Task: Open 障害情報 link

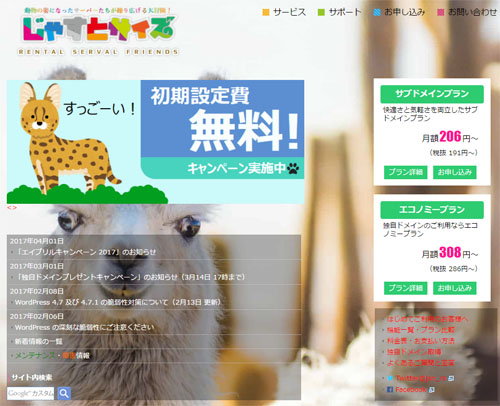Action: pyautogui.click(x=76, y=356)
